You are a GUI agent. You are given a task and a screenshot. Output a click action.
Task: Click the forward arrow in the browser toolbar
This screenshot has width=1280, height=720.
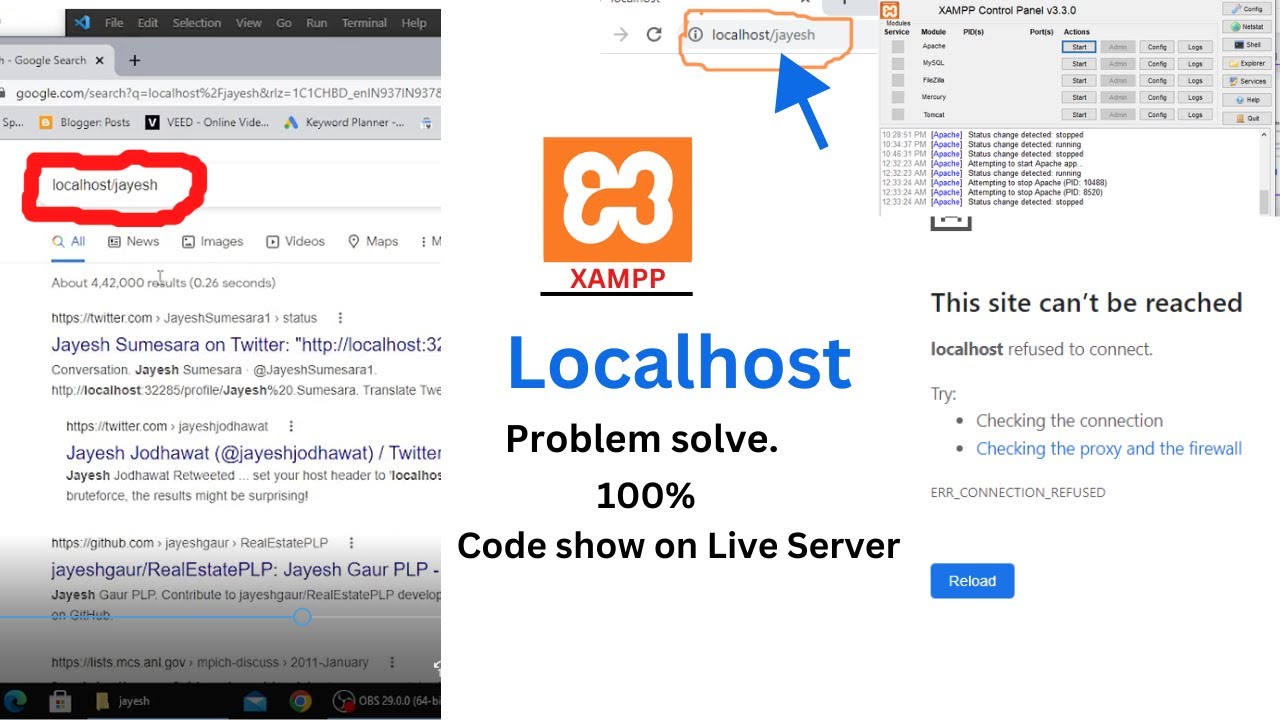tap(621, 34)
